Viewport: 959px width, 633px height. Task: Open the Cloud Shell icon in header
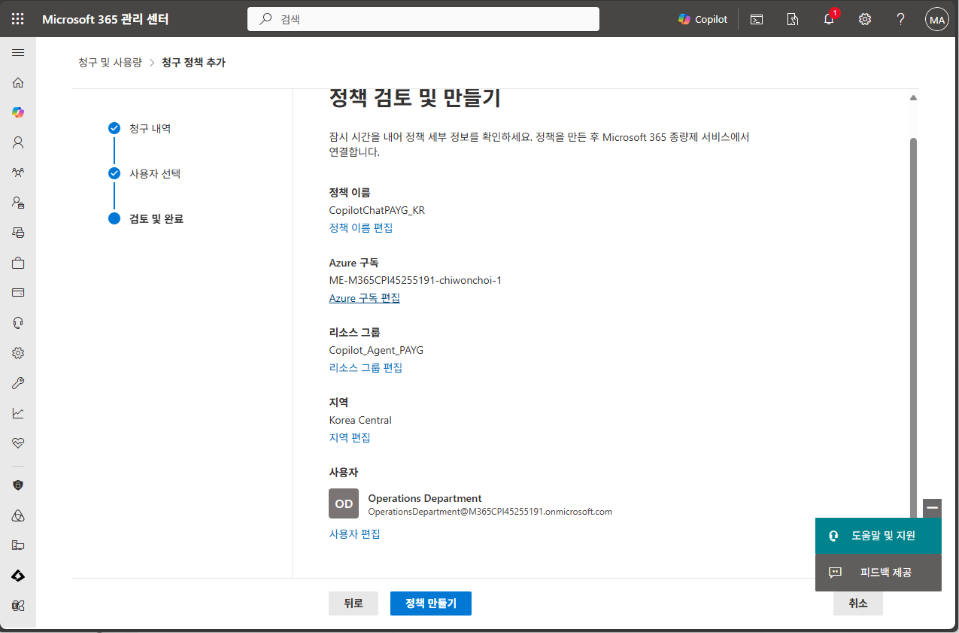point(757,20)
